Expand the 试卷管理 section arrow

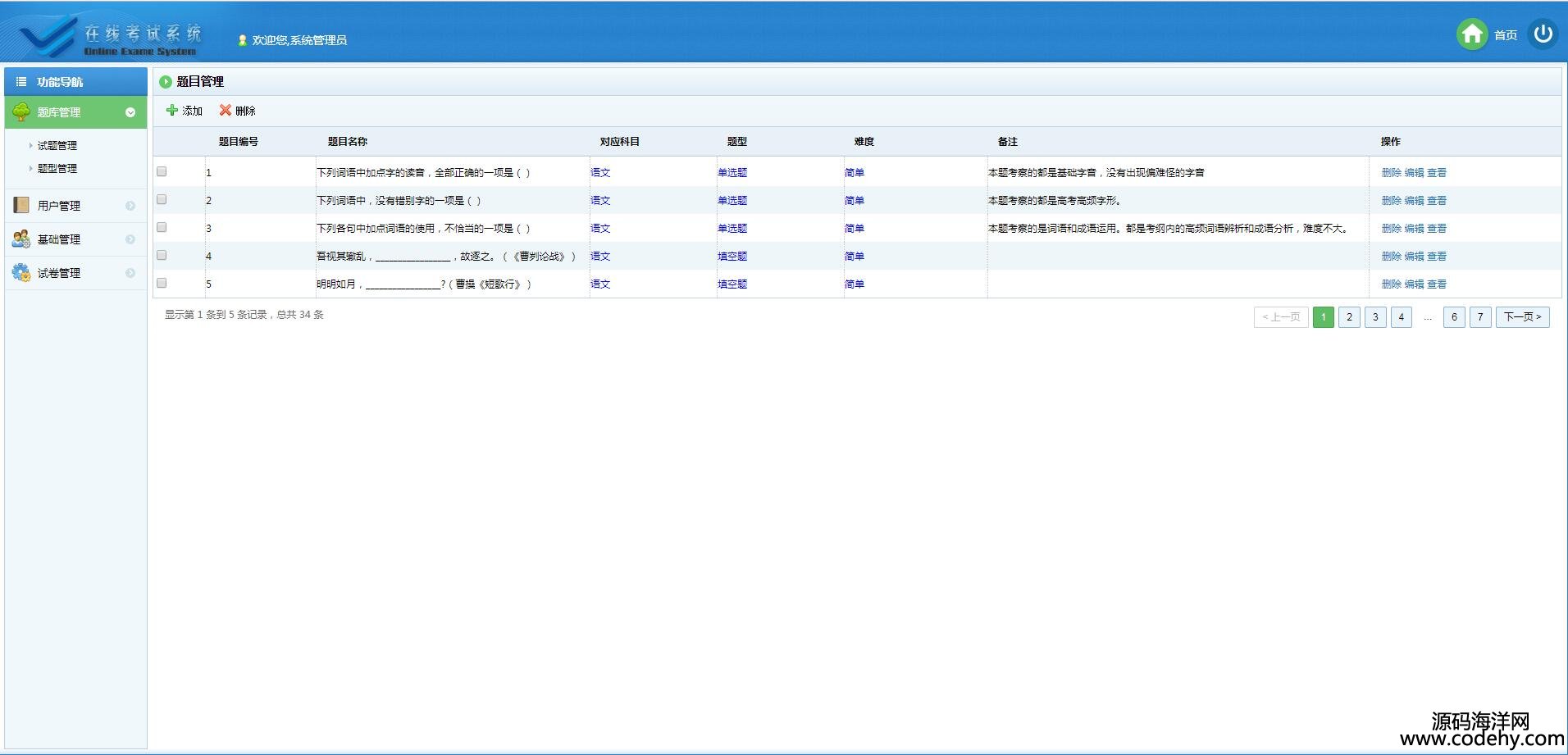click(x=130, y=273)
